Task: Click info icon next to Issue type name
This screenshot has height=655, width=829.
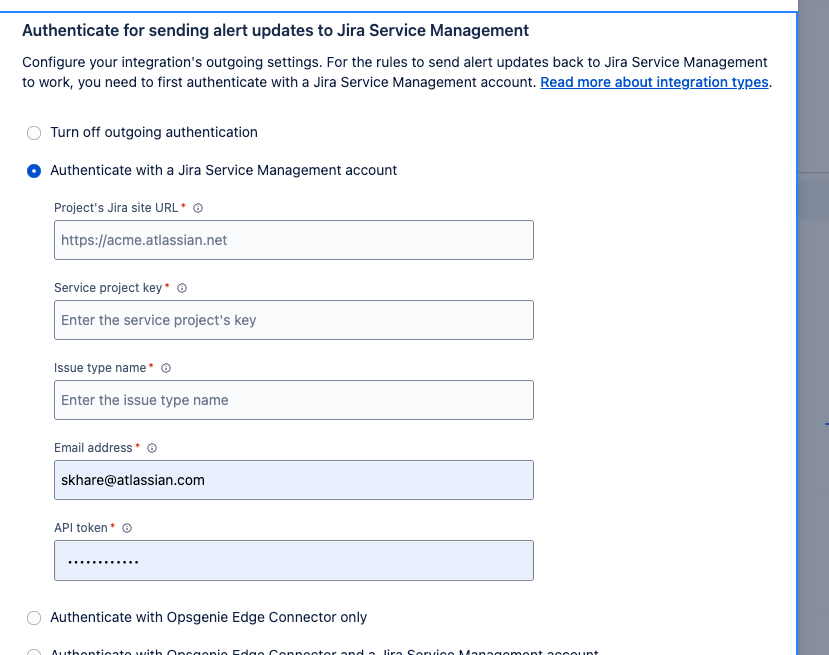Action: pyautogui.click(x=166, y=368)
